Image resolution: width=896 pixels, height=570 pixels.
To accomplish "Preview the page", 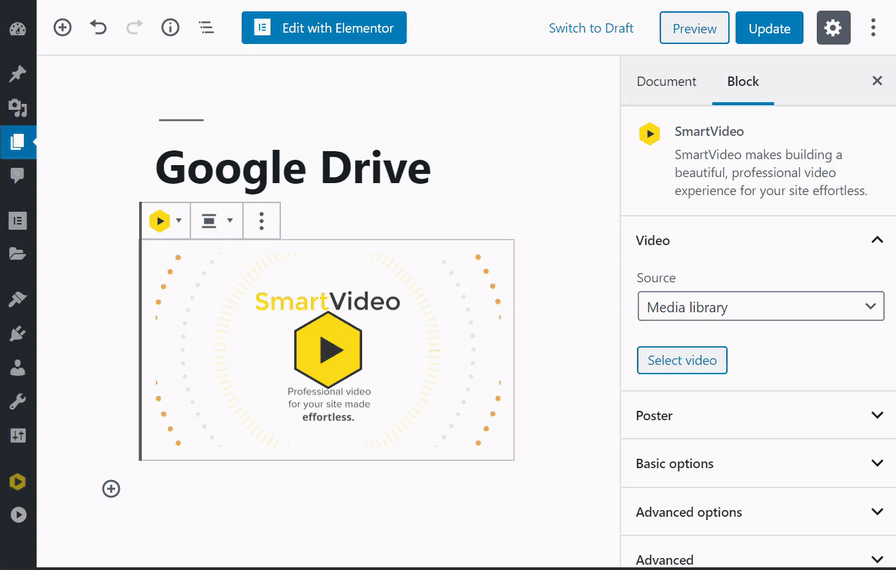I will (x=694, y=28).
